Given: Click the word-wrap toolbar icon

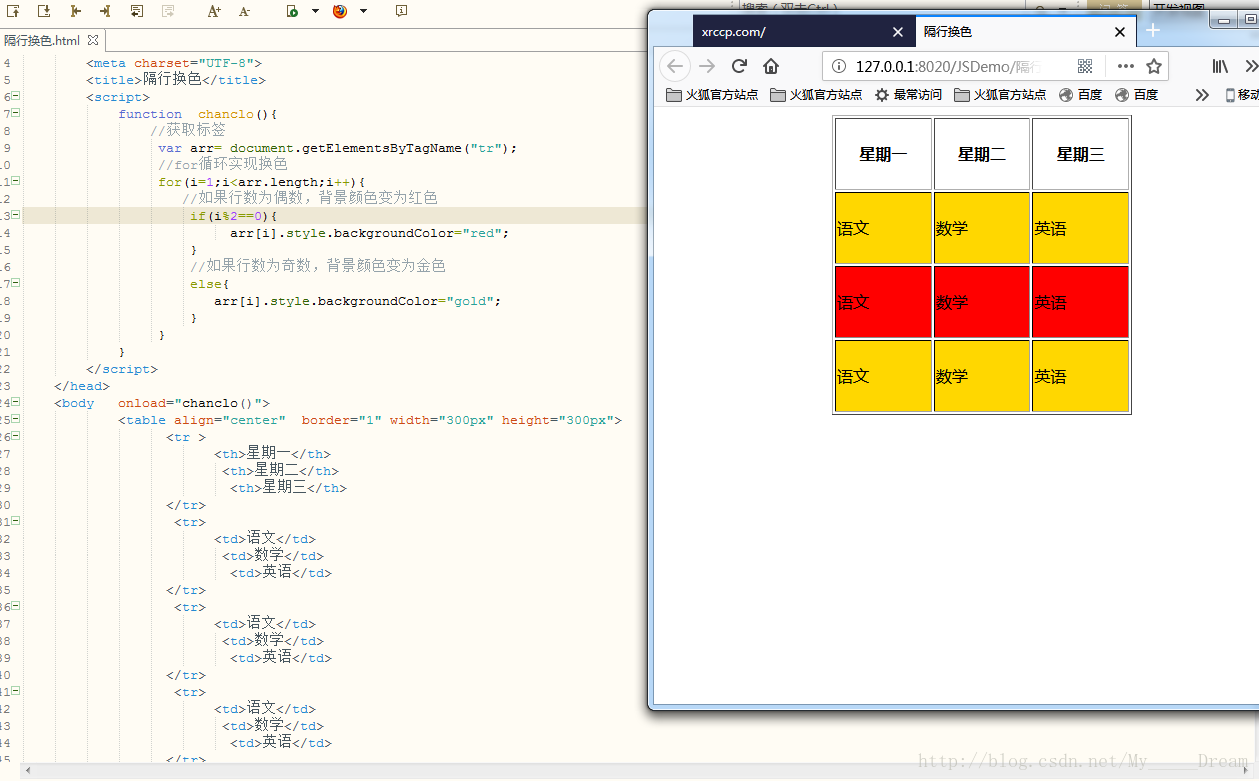Looking at the screenshot, I should click(137, 11).
